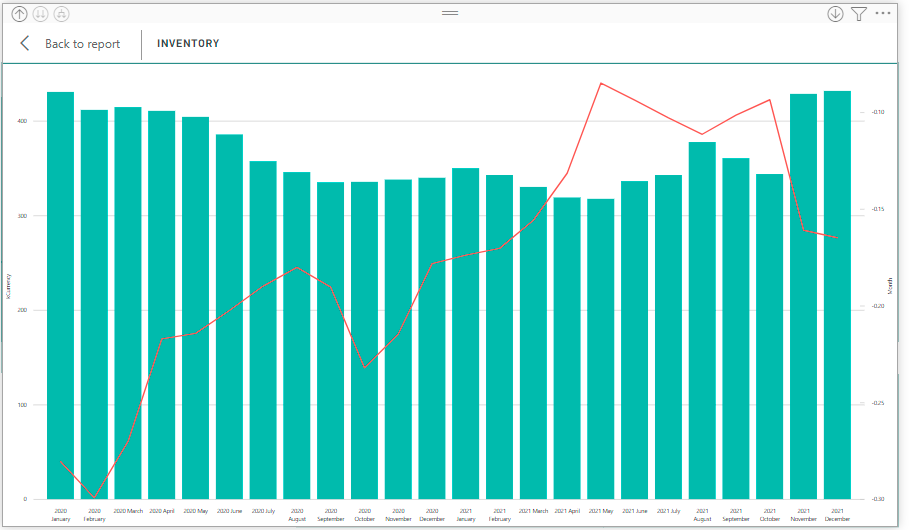This screenshot has height=530, width=909.
Task: Click the 2021 June bar
Action: pos(634,340)
